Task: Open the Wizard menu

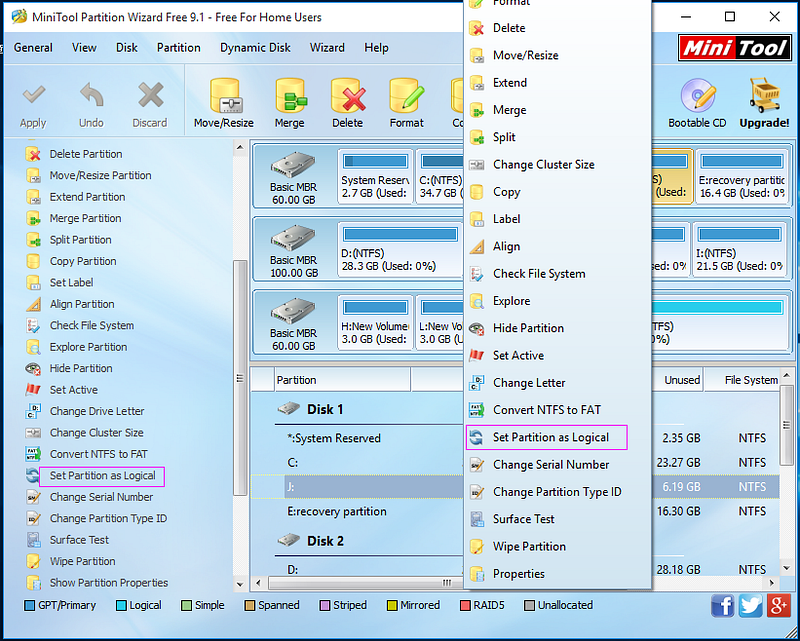Action: (x=327, y=48)
